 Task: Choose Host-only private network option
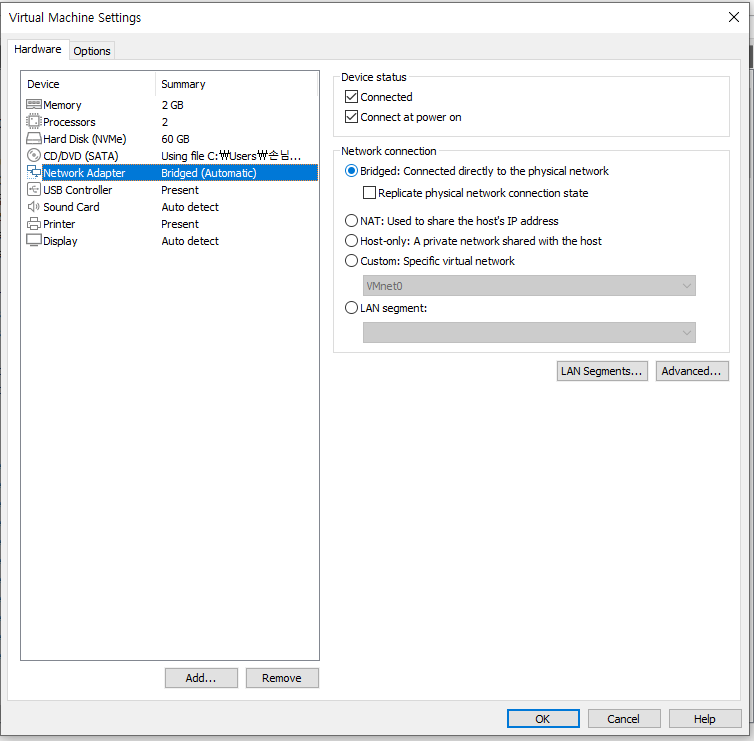click(352, 240)
